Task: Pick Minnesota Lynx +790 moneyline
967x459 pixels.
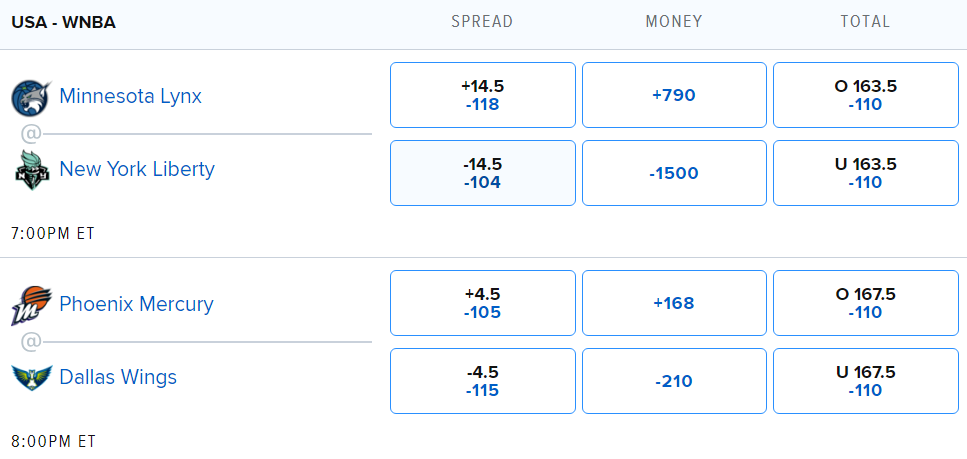Action: pyautogui.click(x=674, y=95)
